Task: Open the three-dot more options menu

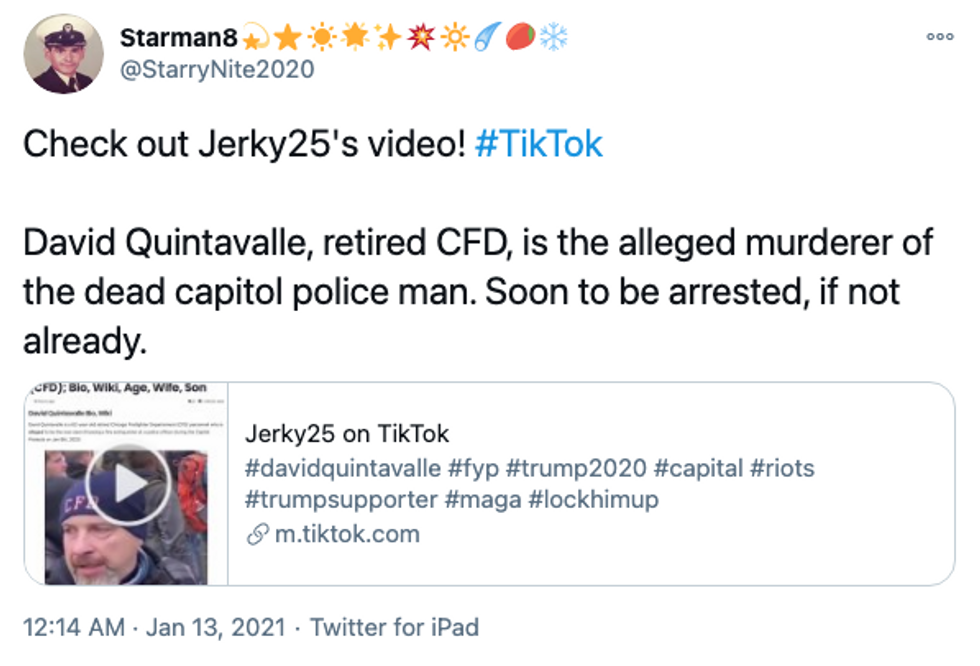Action: click(939, 36)
